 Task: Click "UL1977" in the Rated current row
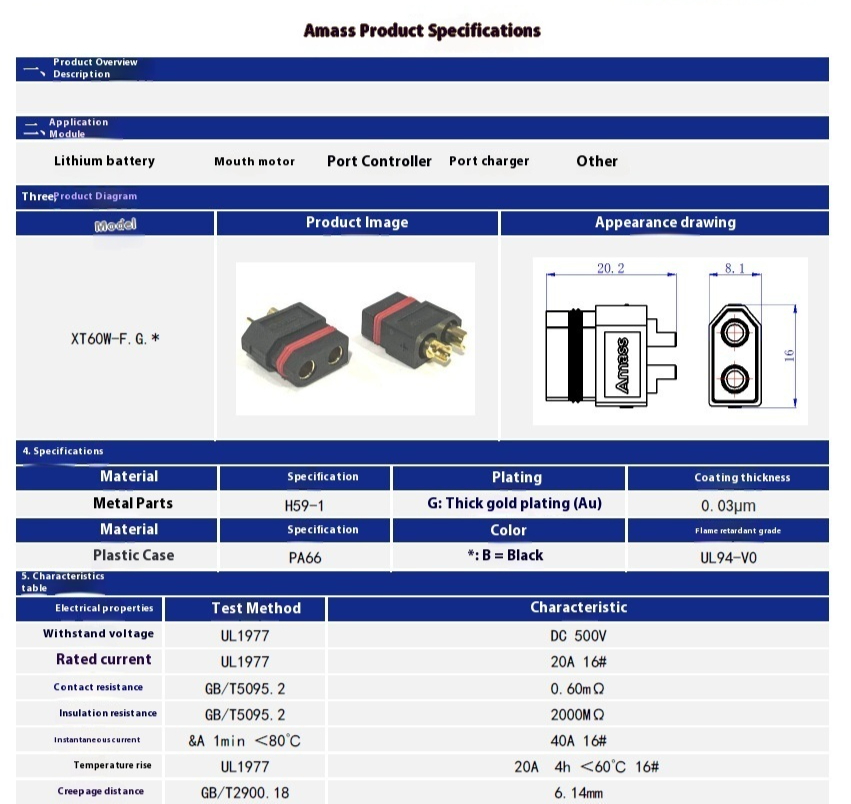click(245, 662)
